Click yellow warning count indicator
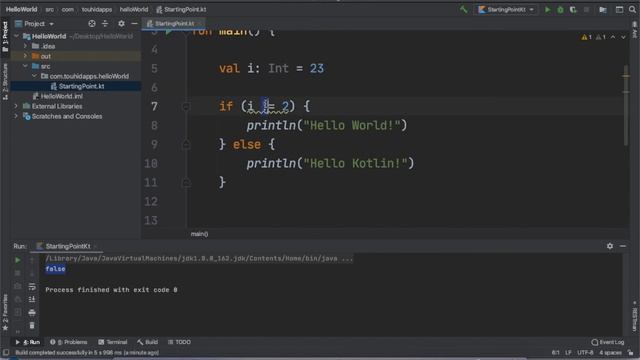Screen dimensions: 640x360 587,37
